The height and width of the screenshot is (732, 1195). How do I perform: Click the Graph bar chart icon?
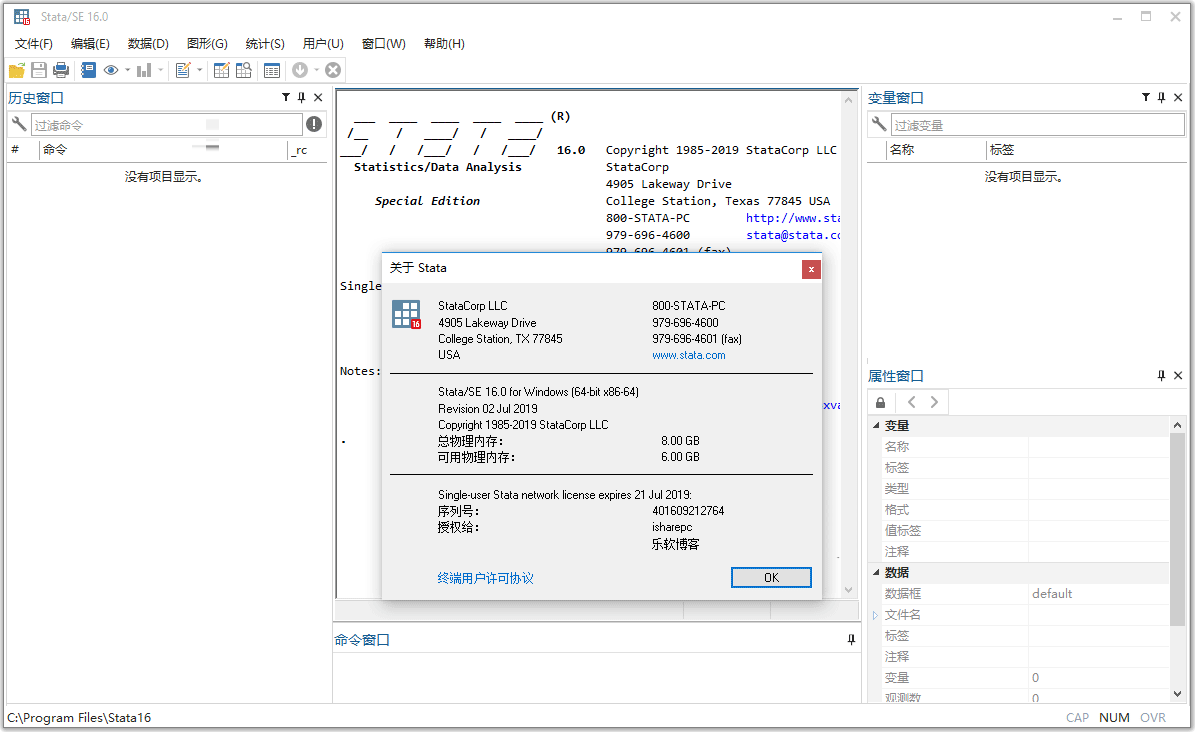(143, 70)
